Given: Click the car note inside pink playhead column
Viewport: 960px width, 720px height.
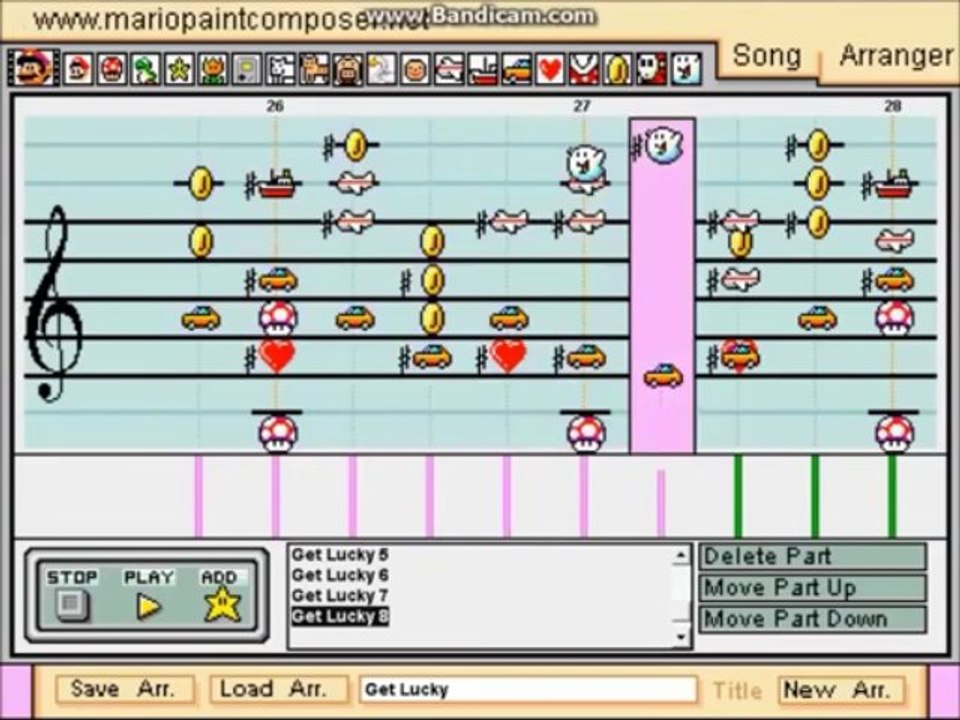Looking at the screenshot, I should [663, 376].
